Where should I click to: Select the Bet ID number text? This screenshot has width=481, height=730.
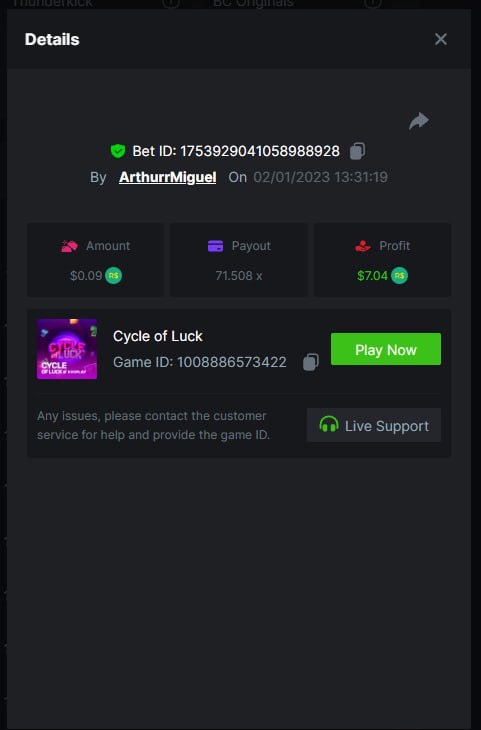point(260,151)
